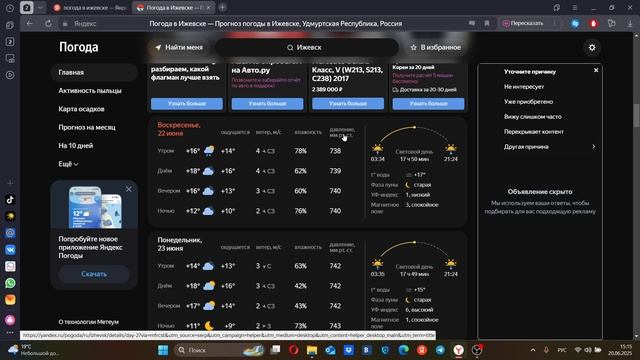Open the orange mail icon in sidebar
The height and width of the screenshot is (360, 640).
[10, 300]
